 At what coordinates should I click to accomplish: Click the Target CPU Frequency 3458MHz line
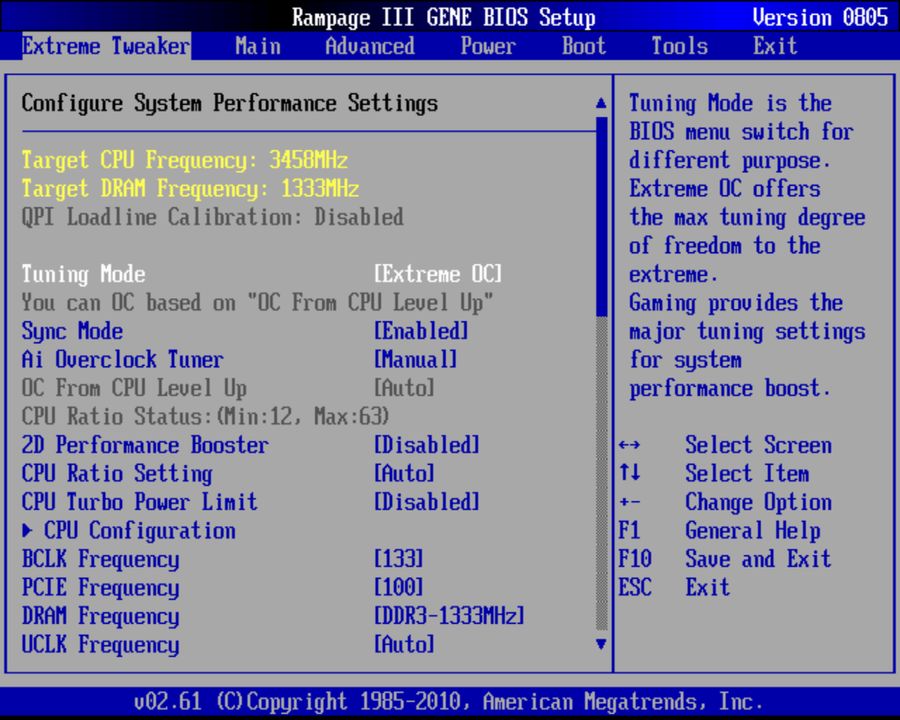(x=185, y=160)
